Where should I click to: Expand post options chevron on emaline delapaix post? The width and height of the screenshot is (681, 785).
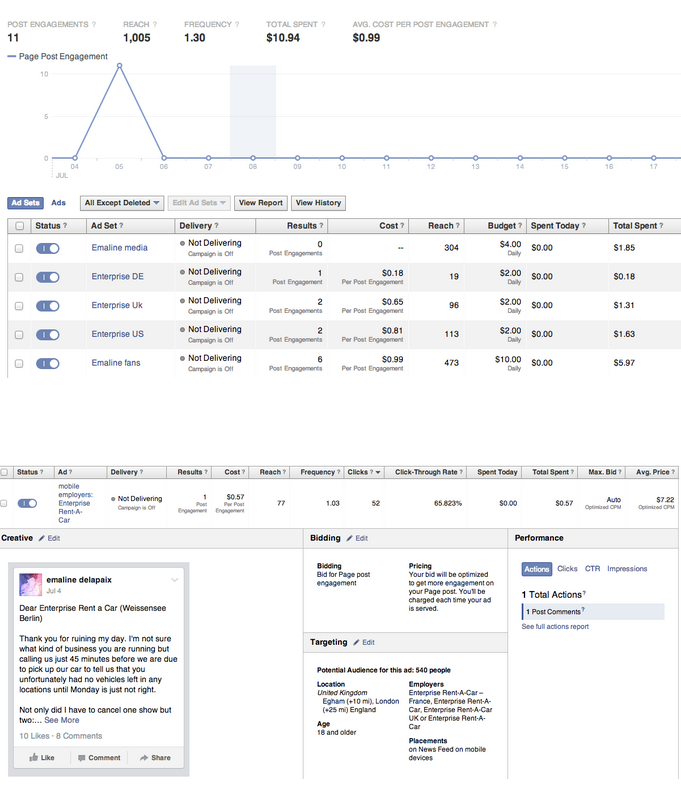[x=174, y=580]
